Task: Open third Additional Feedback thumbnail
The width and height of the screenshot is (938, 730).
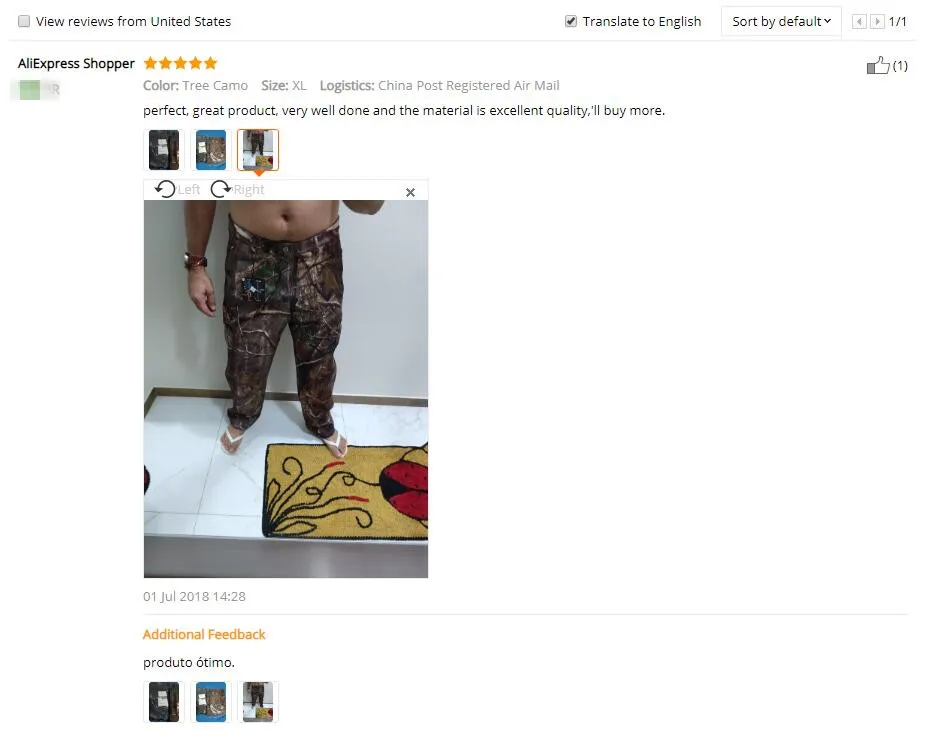Action: tap(258, 701)
